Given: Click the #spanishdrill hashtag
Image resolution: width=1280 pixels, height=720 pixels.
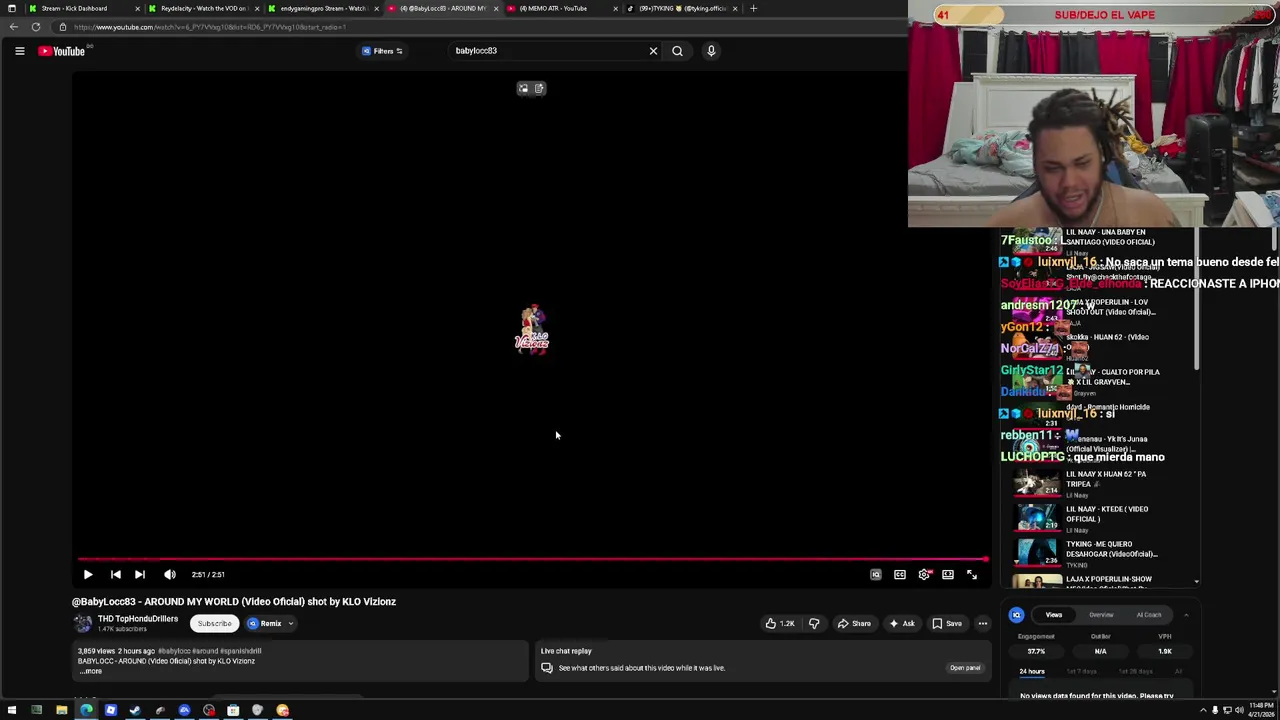Looking at the screenshot, I should [241, 651].
